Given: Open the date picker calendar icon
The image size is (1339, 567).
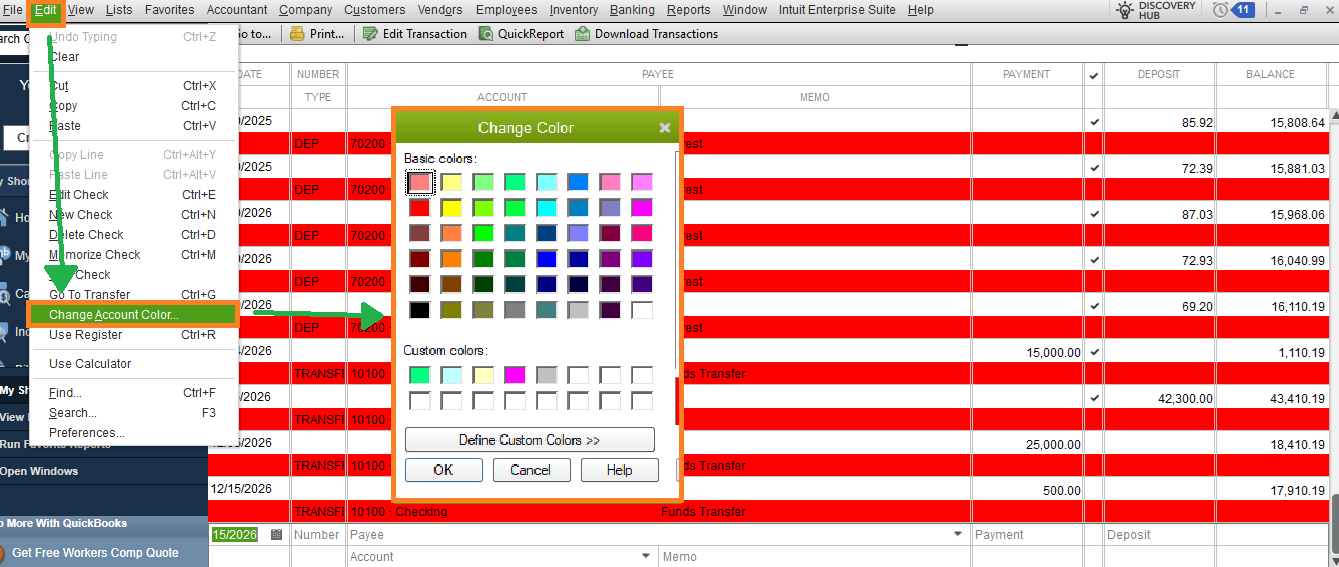Looking at the screenshot, I should click(x=276, y=535).
